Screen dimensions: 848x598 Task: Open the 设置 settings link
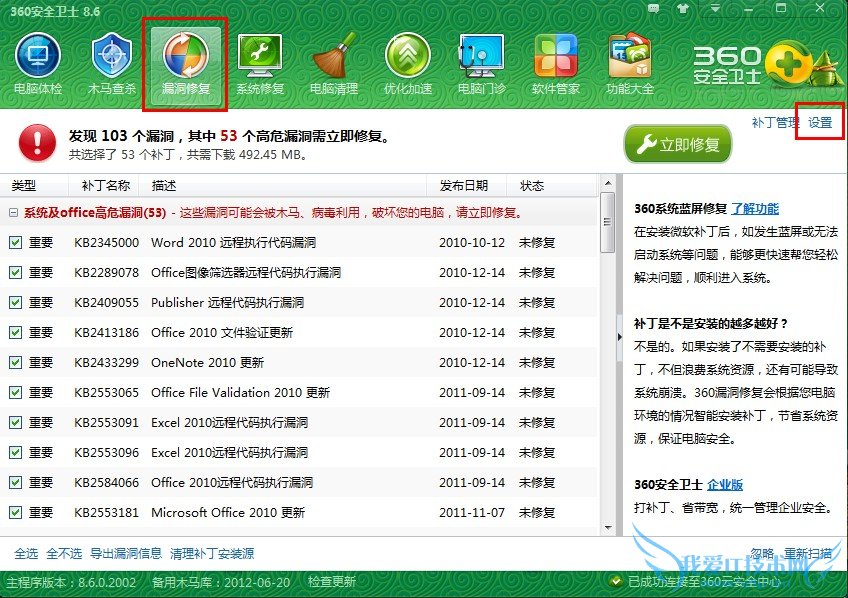pyautogui.click(x=820, y=123)
